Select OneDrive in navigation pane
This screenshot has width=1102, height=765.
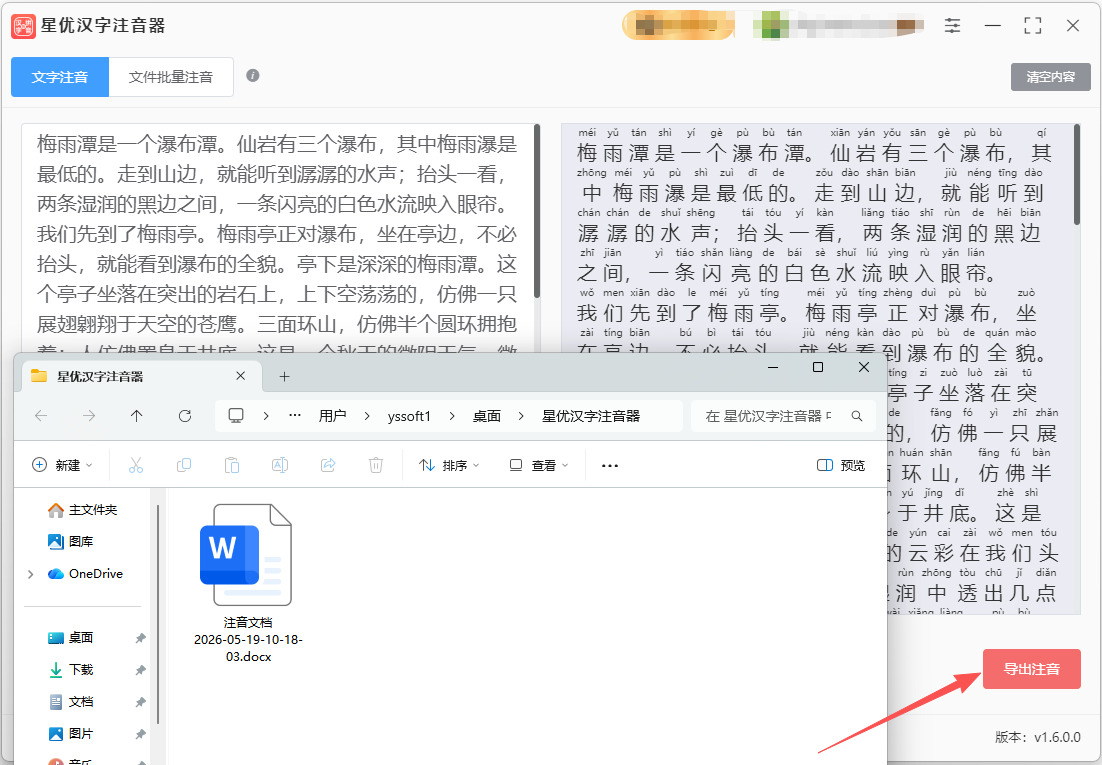click(85, 574)
